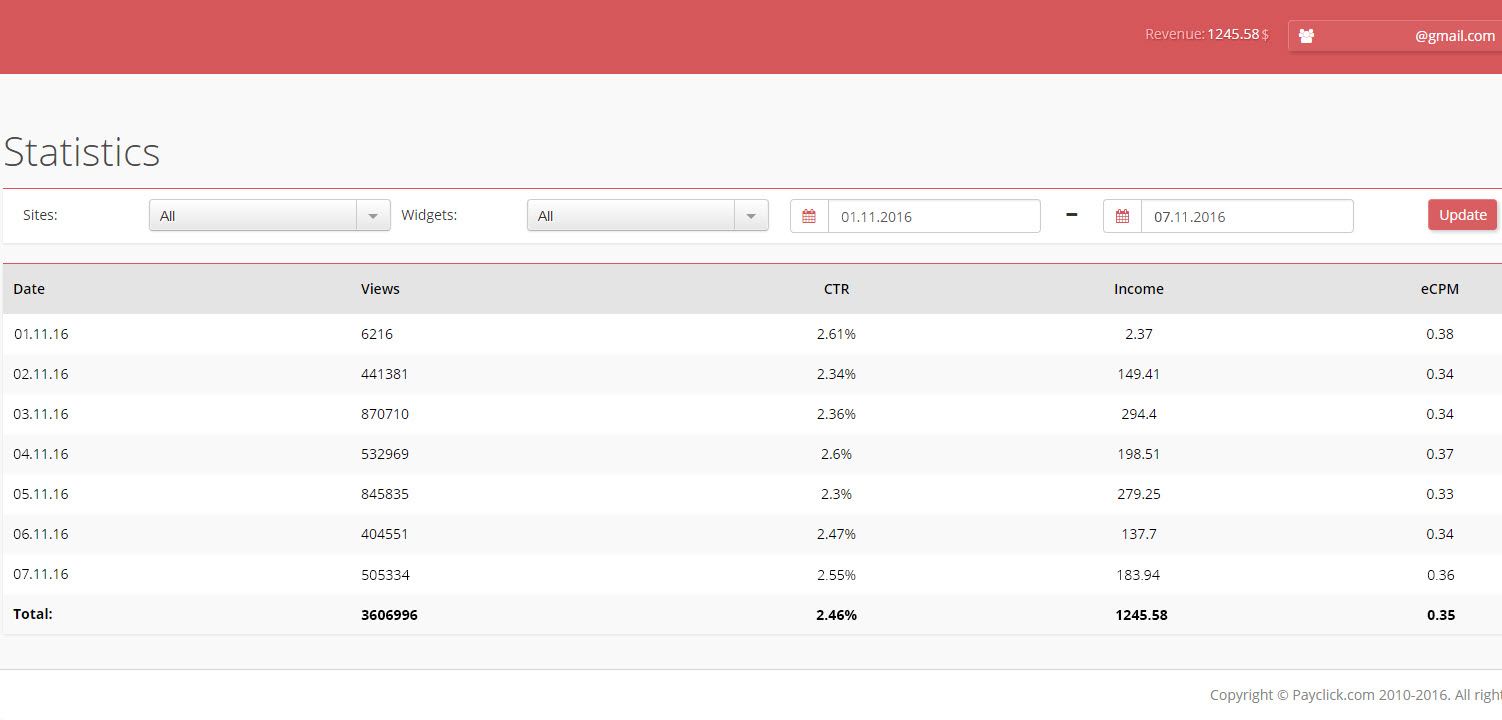This screenshot has height=720, width=1502.
Task: Click the total eCPM 0.35
Action: click(1441, 615)
